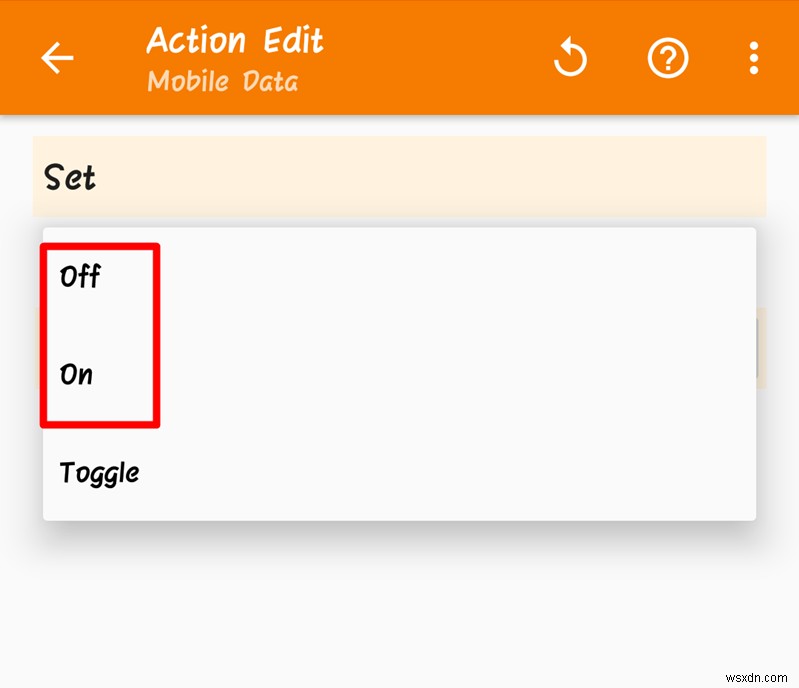Click the wsxdn.com watermark text
The height and width of the screenshot is (688, 799).
756,670
